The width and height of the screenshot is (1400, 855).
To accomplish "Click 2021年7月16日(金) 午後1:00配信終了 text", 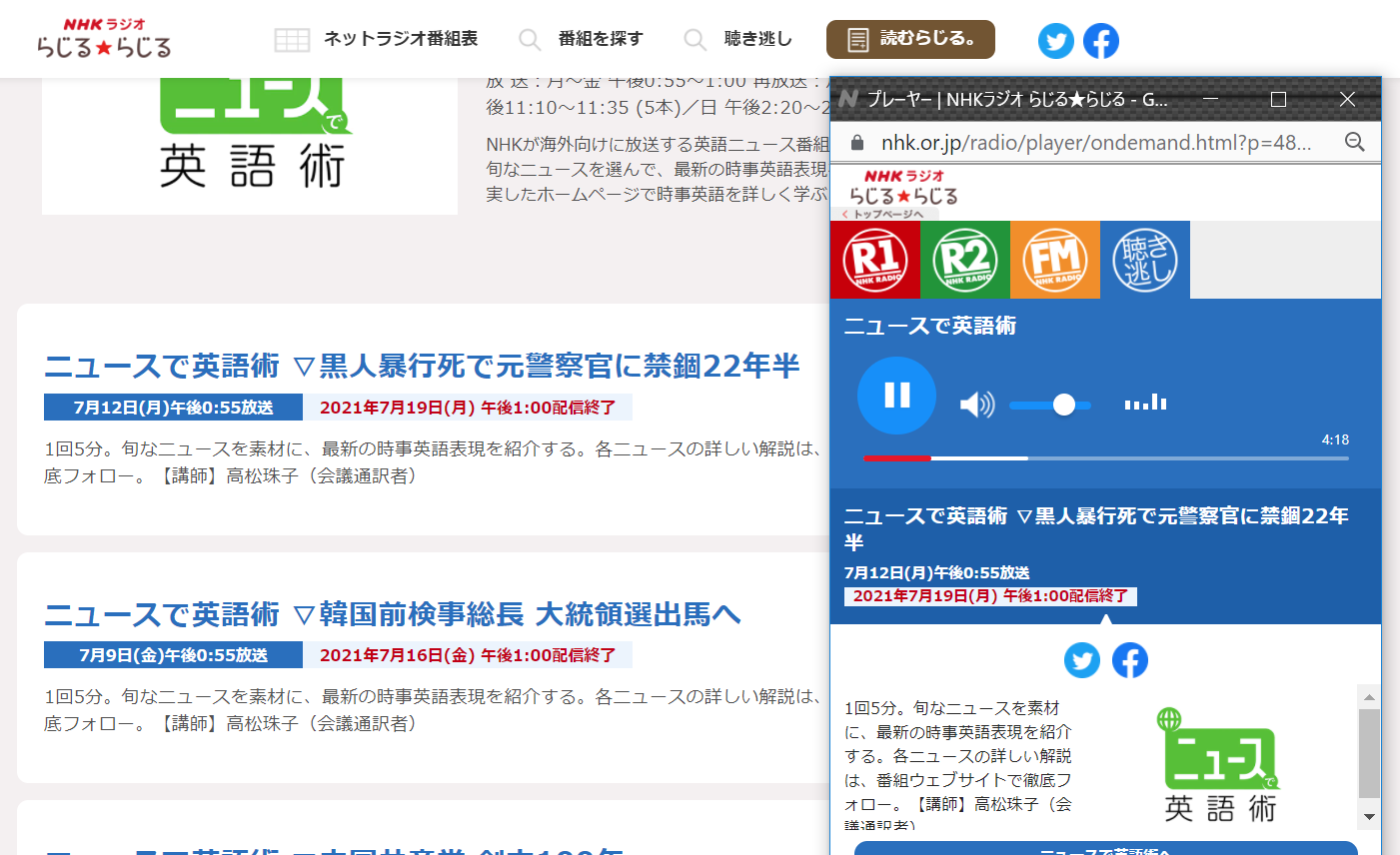I will (x=468, y=655).
